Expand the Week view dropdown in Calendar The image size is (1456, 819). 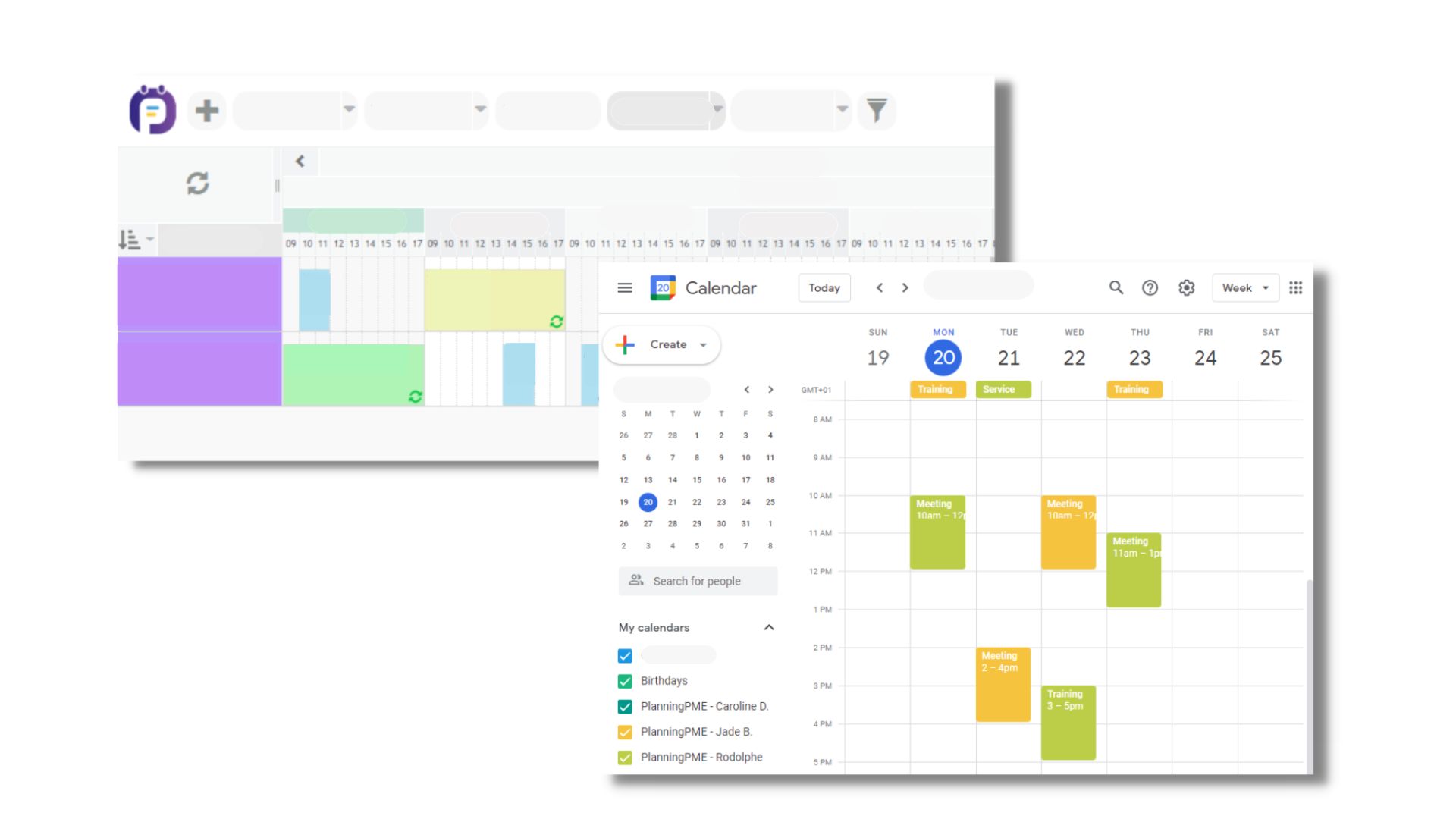click(x=1244, y=288)
